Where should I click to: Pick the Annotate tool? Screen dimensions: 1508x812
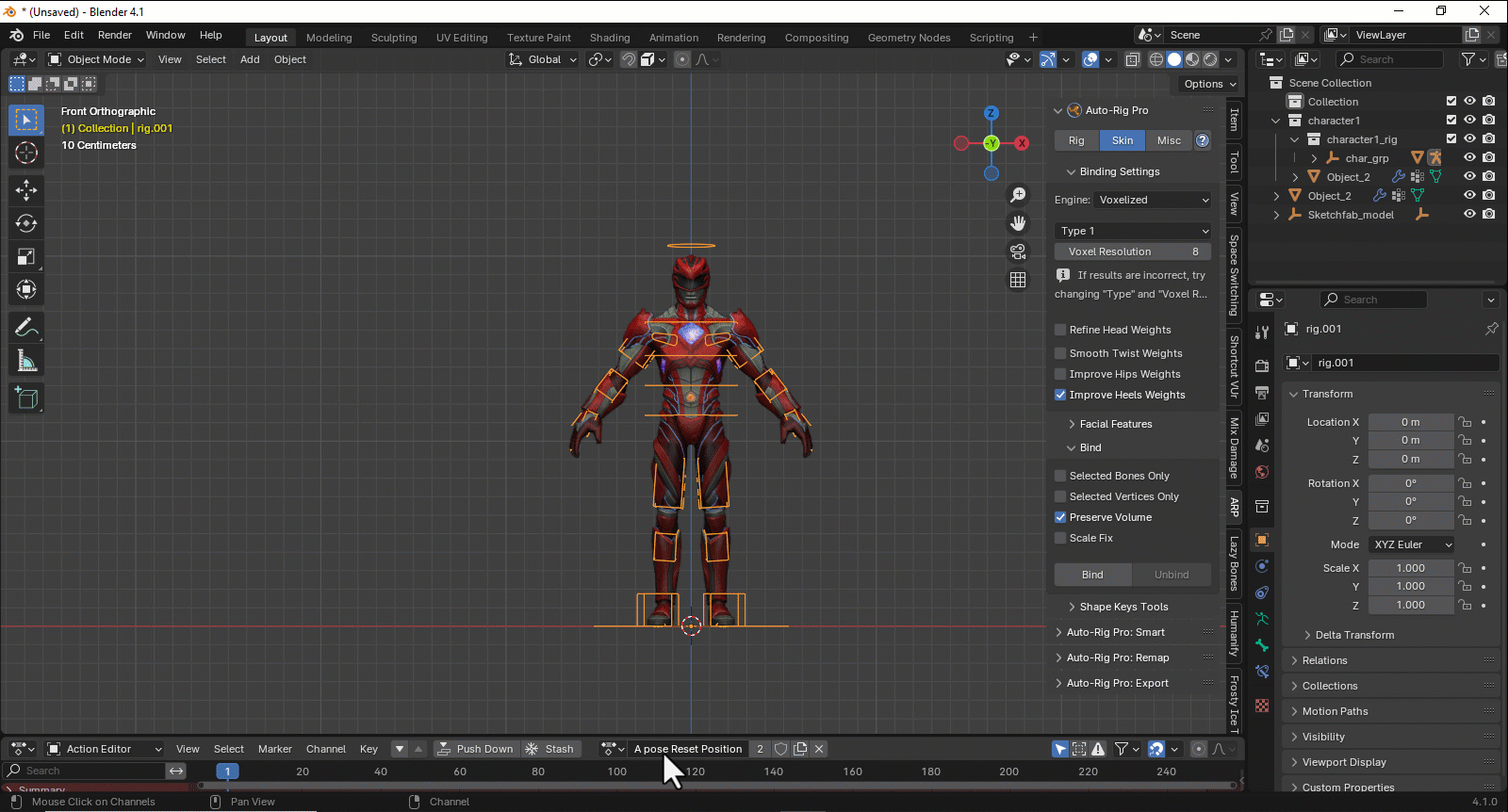pos(26,327)
